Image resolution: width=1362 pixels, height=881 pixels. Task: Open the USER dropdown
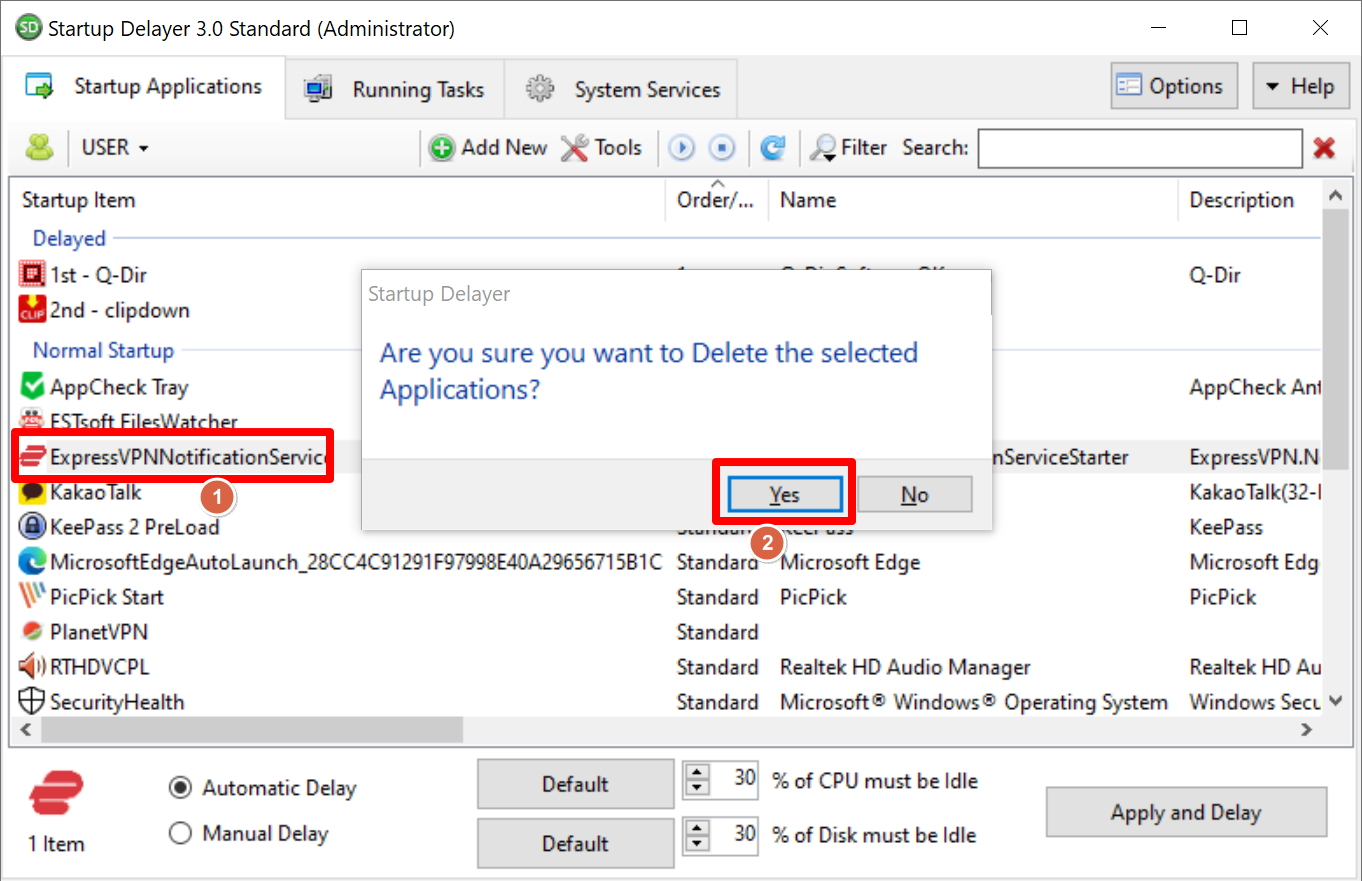point(115,148)
